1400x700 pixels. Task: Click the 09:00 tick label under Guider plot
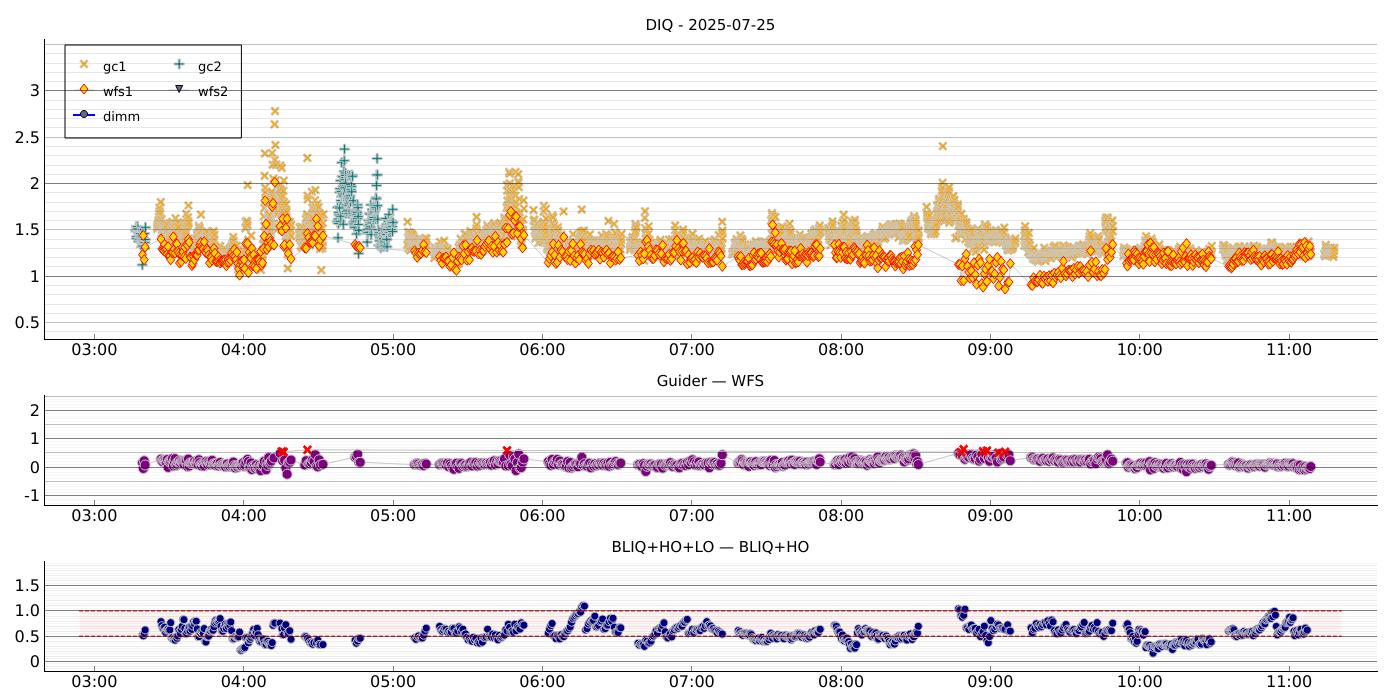(990, 516)
